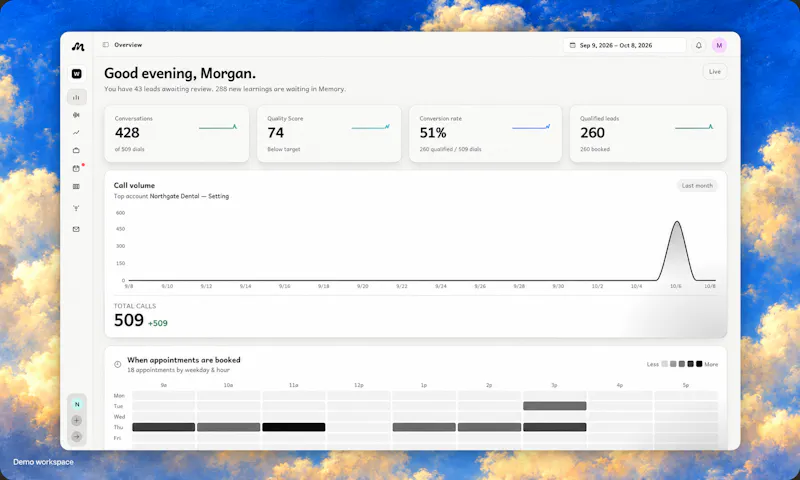Click the Thursday 9a heatmap cell

pos(163,427)
